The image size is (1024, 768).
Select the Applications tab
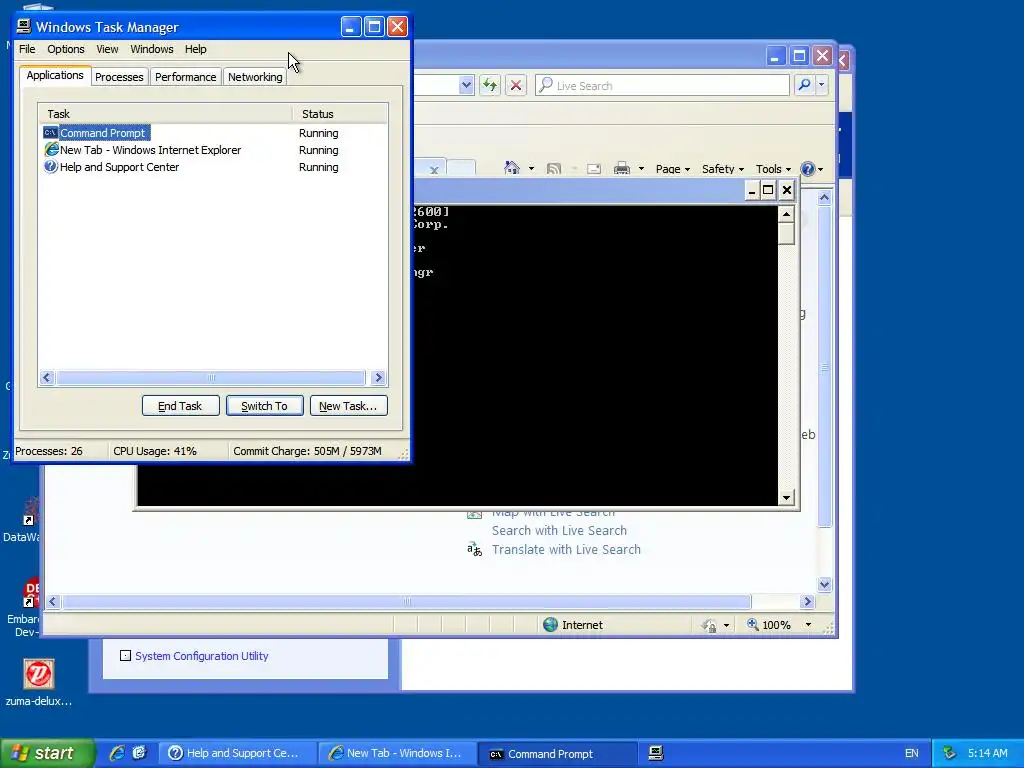coord(55,75)
